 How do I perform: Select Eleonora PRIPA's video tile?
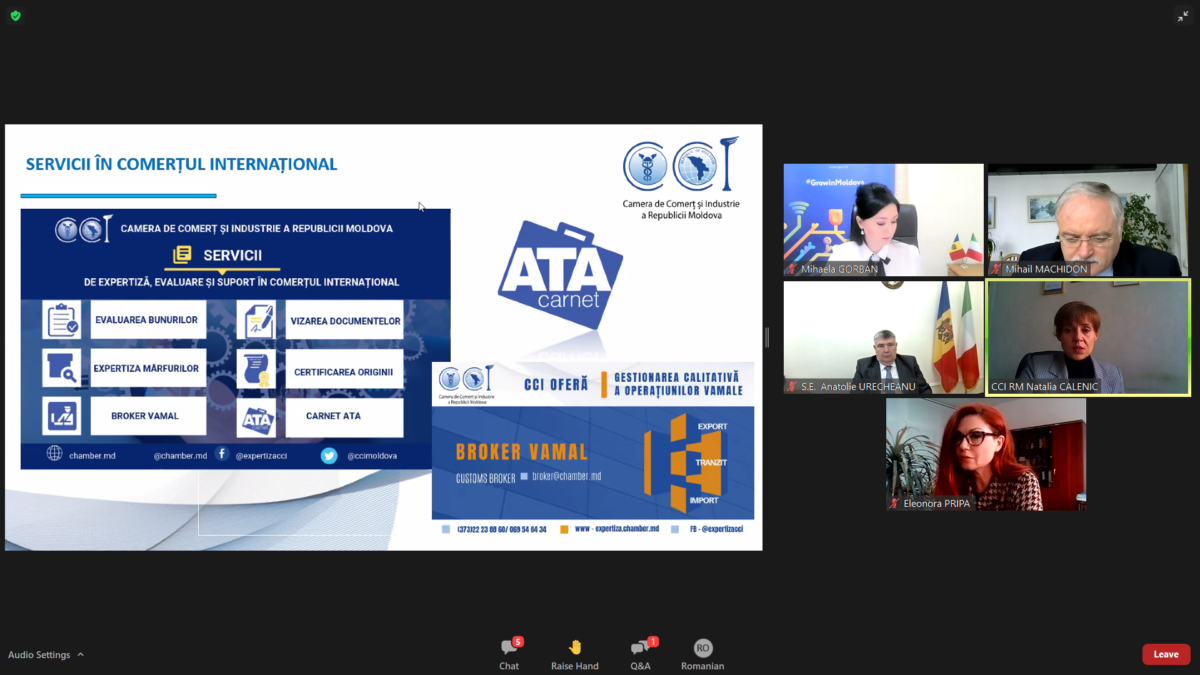pos(986,455)
